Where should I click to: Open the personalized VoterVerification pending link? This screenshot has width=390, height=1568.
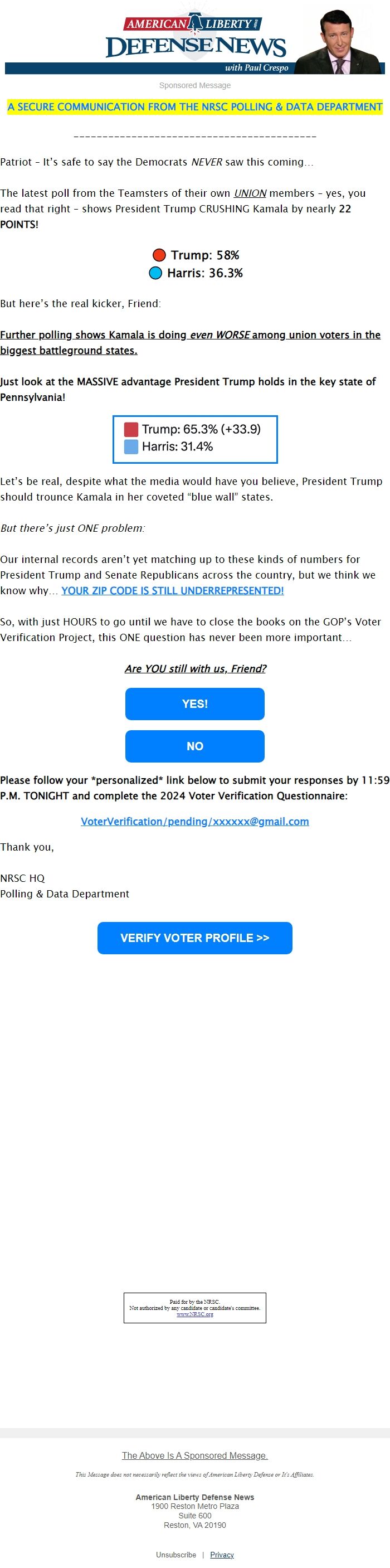click(194, 821)
